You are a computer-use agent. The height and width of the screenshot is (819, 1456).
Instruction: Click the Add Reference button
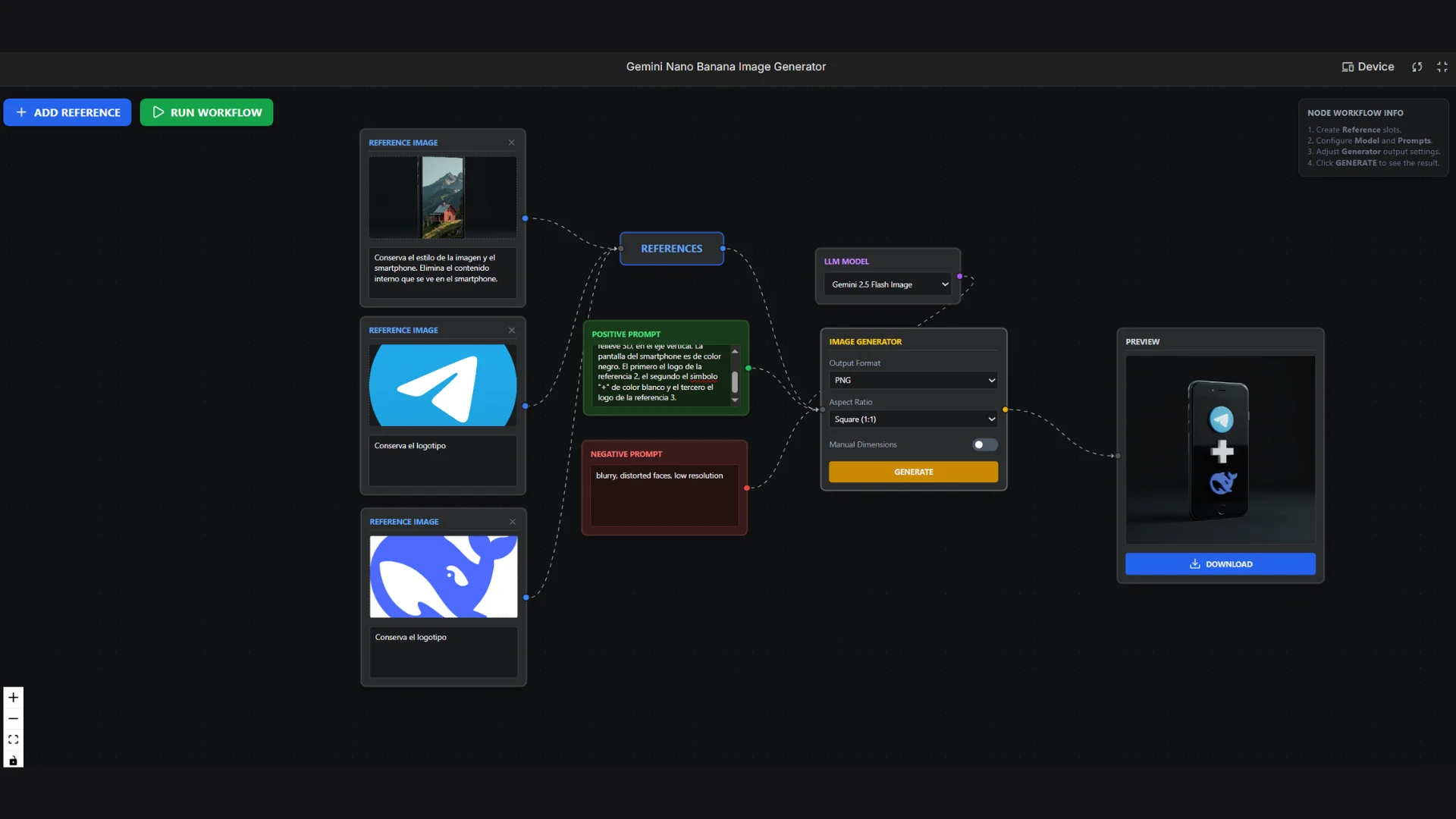[x=67, y=112]
